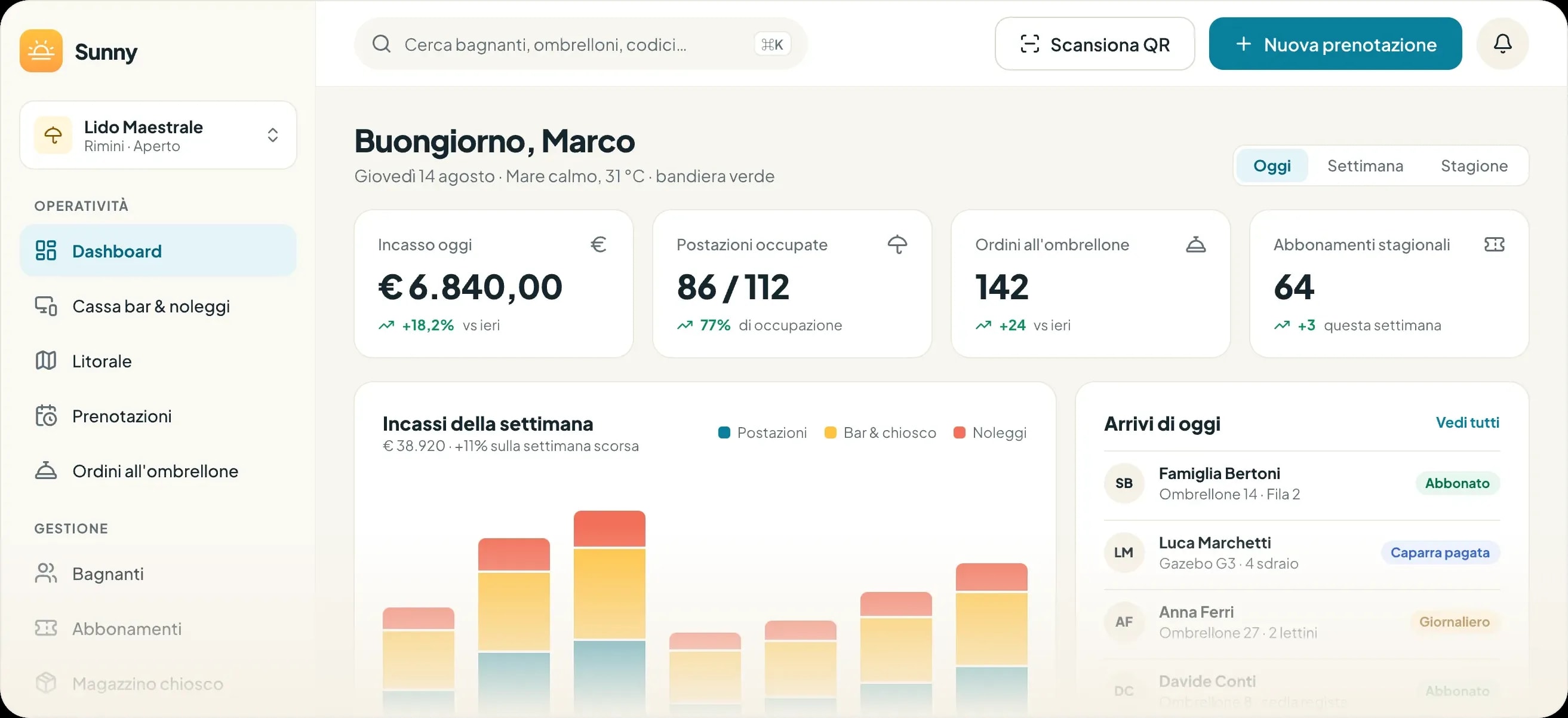Toggle the Bar & chiosco legend series
This screenshot has width=1568, height=718.
click(880, 432)
